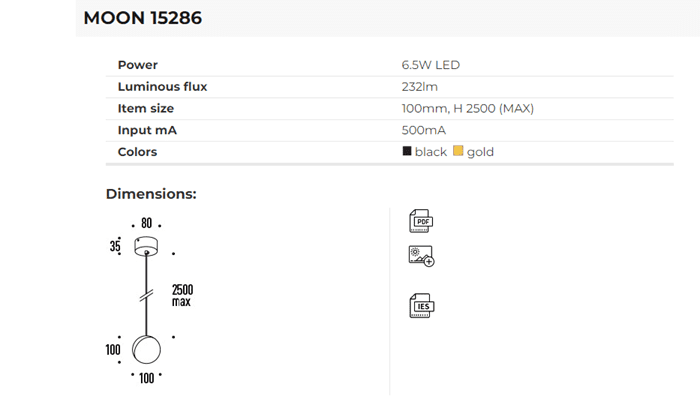Viewport: 700px width, 420px height.
Task: Click the Dimensions heading
Action: pyautogui.click(x=151, y=194)
